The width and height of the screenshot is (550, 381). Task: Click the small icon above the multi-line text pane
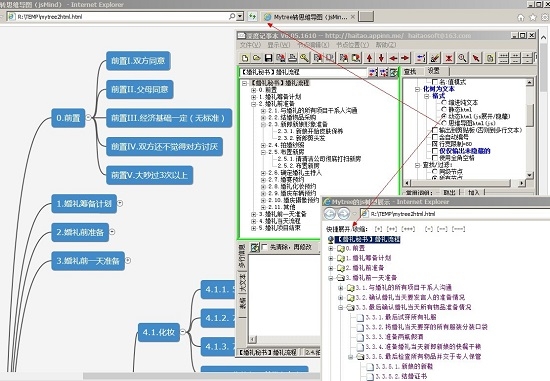[x=255, y=247]
